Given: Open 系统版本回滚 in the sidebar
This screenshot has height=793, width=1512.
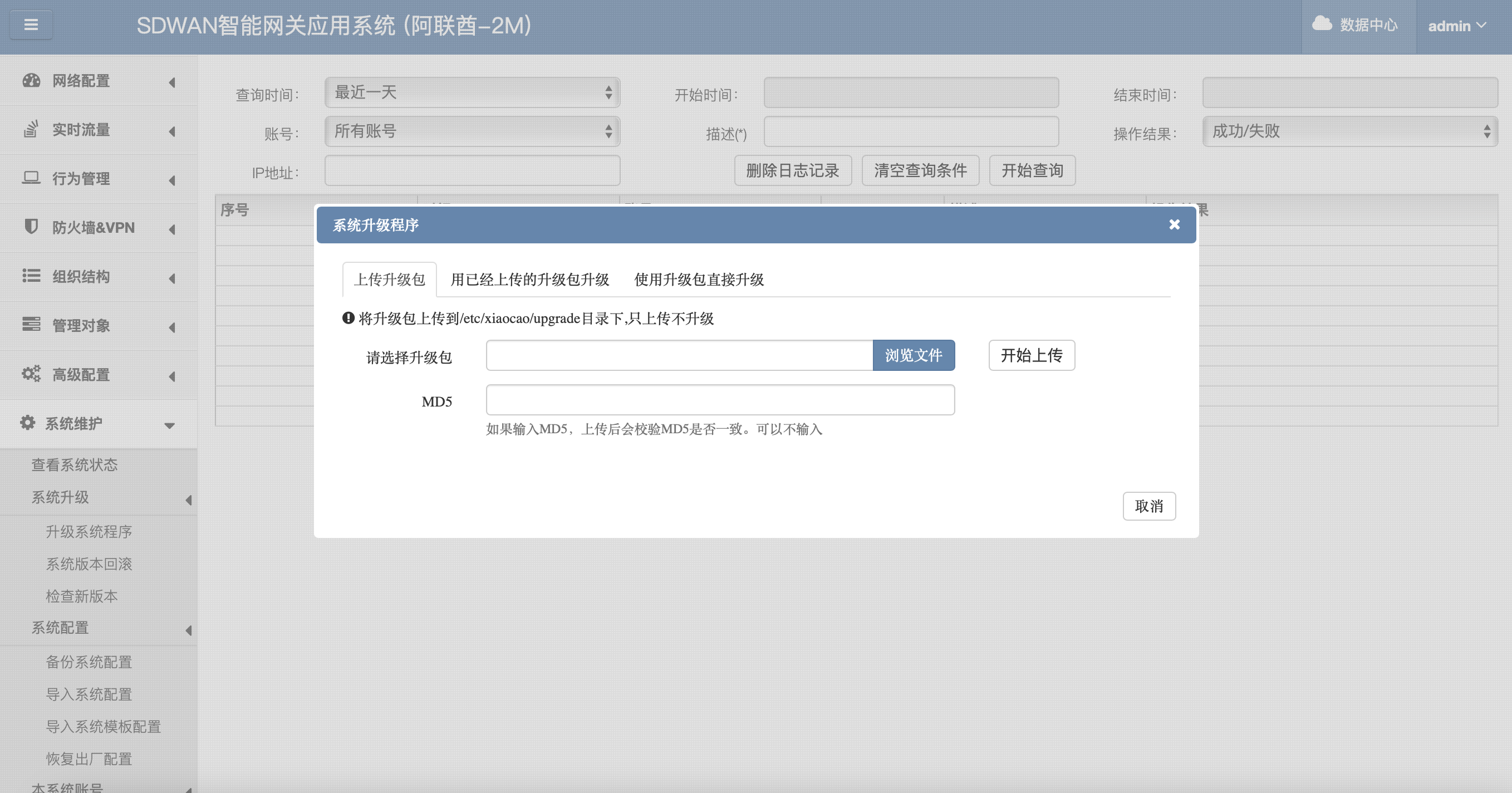Looking at the screenshot, I should [89, 564].
